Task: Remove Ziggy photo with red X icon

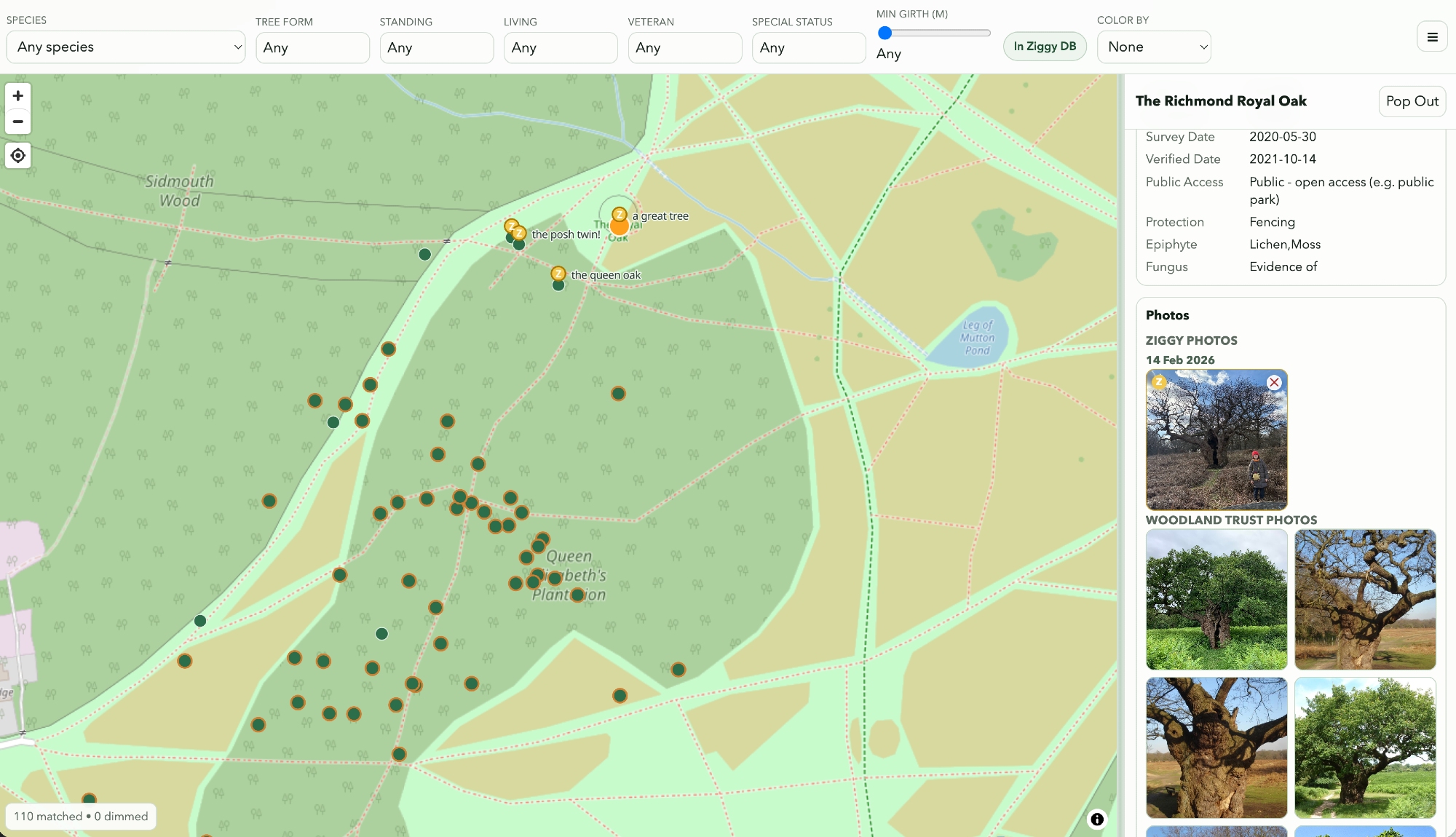Action: (x=1273, y=383)
